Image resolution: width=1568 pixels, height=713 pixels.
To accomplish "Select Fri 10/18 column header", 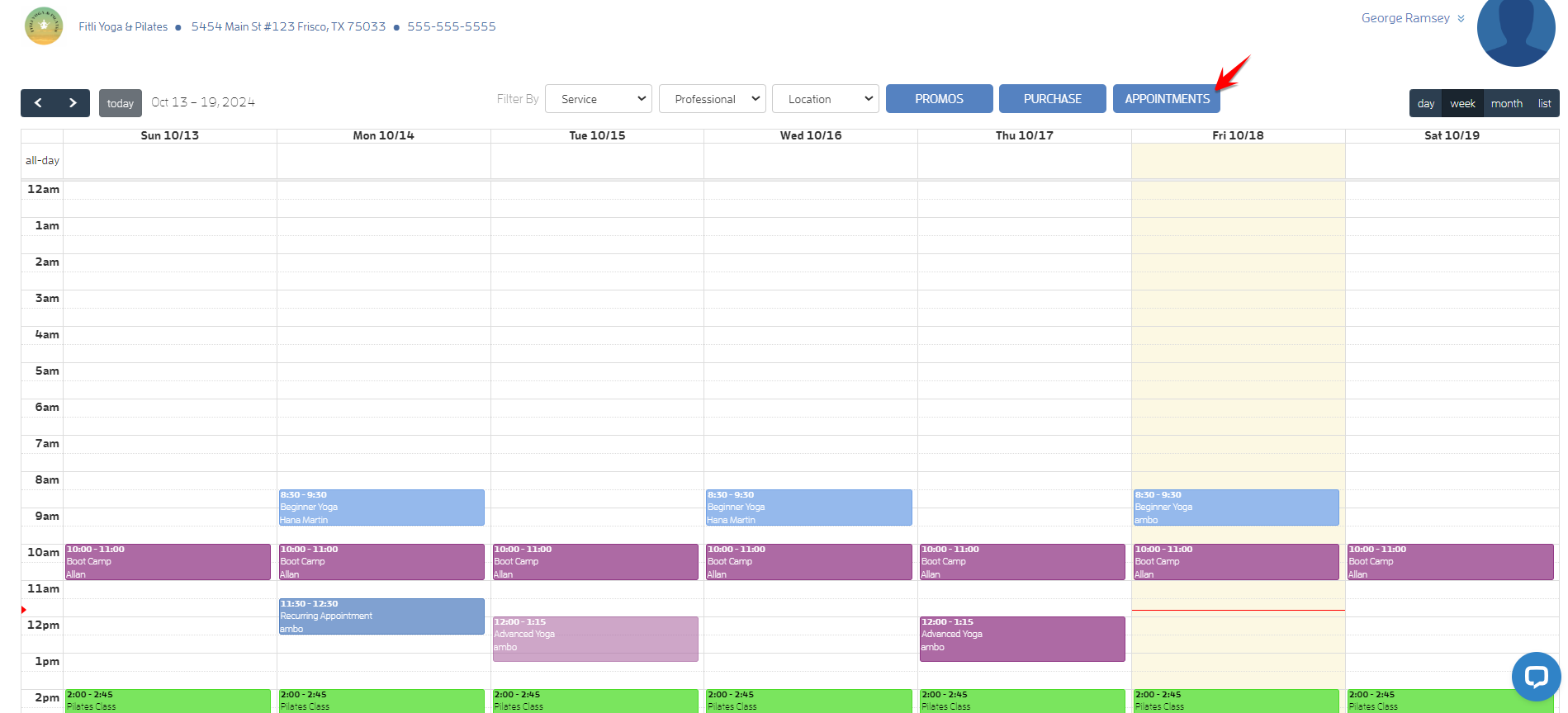I will (1238, 135).
